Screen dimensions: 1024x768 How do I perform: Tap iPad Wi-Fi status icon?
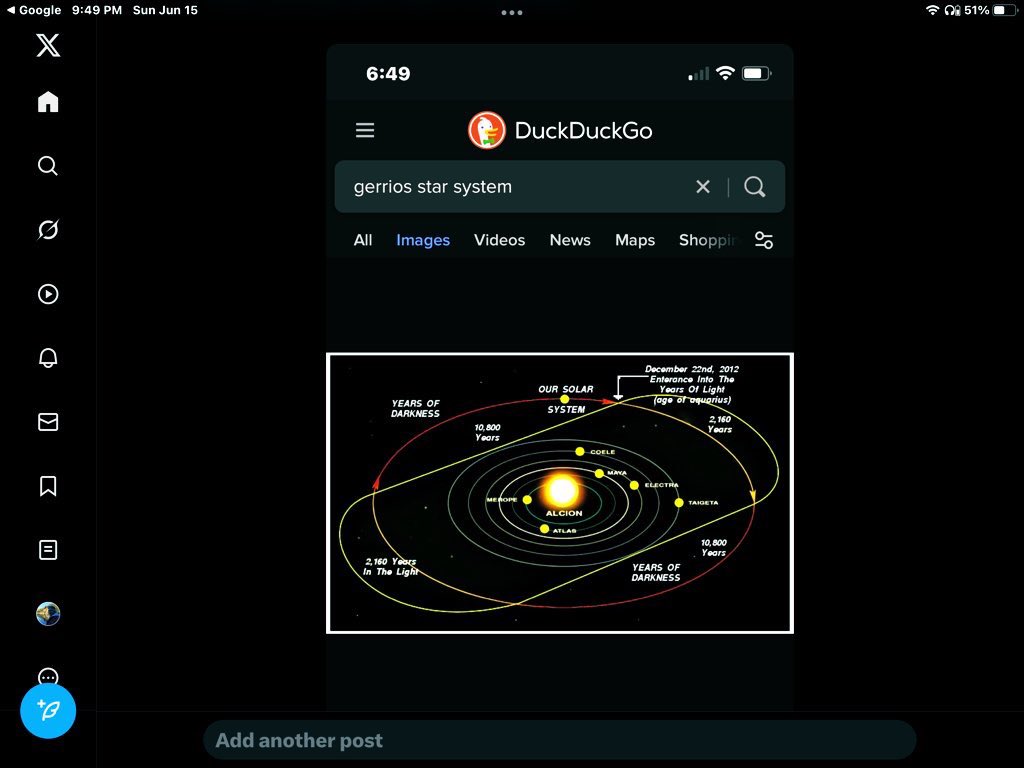point(933,10)
